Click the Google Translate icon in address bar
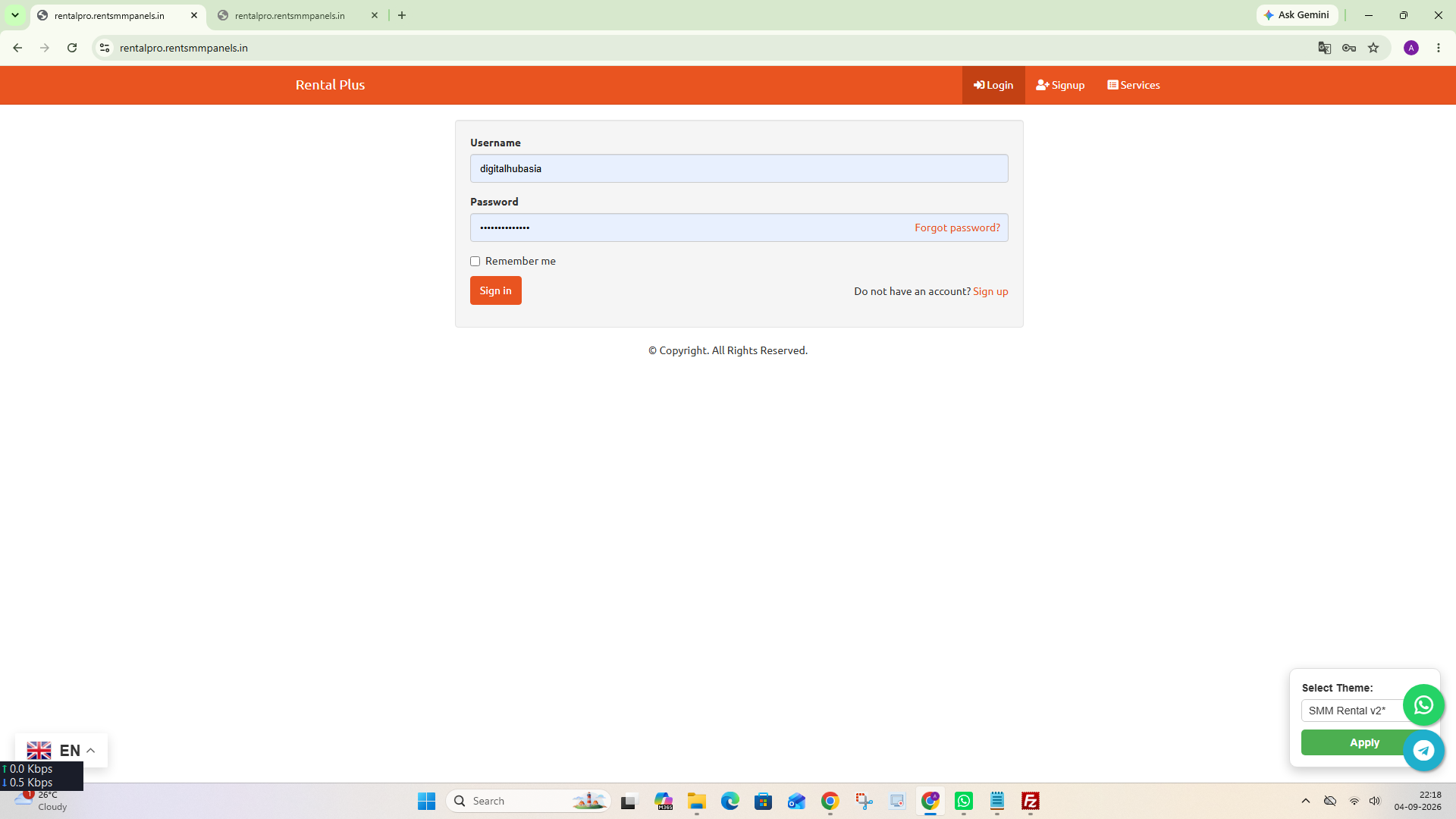The width and height of the screenshot is (1456, 819). (1325, 48)
